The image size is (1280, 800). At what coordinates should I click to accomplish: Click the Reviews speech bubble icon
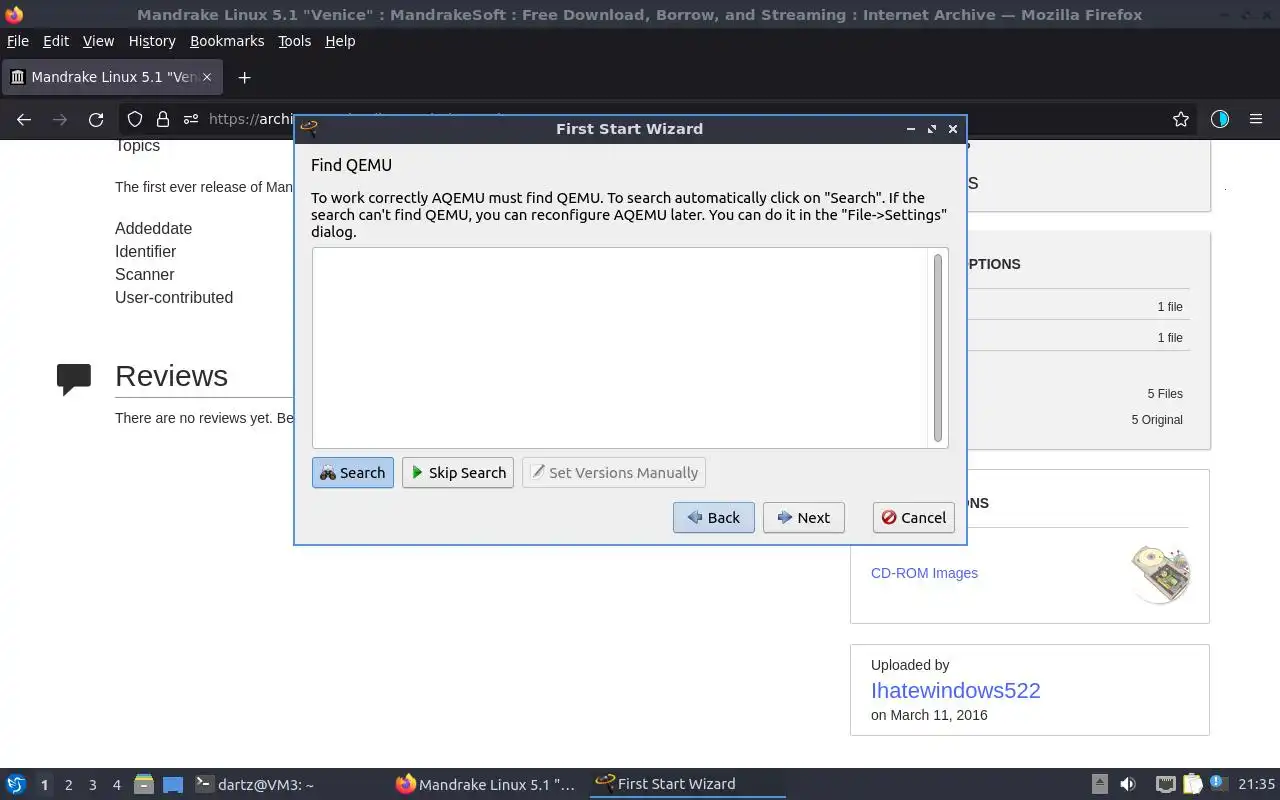coord(74,379)
